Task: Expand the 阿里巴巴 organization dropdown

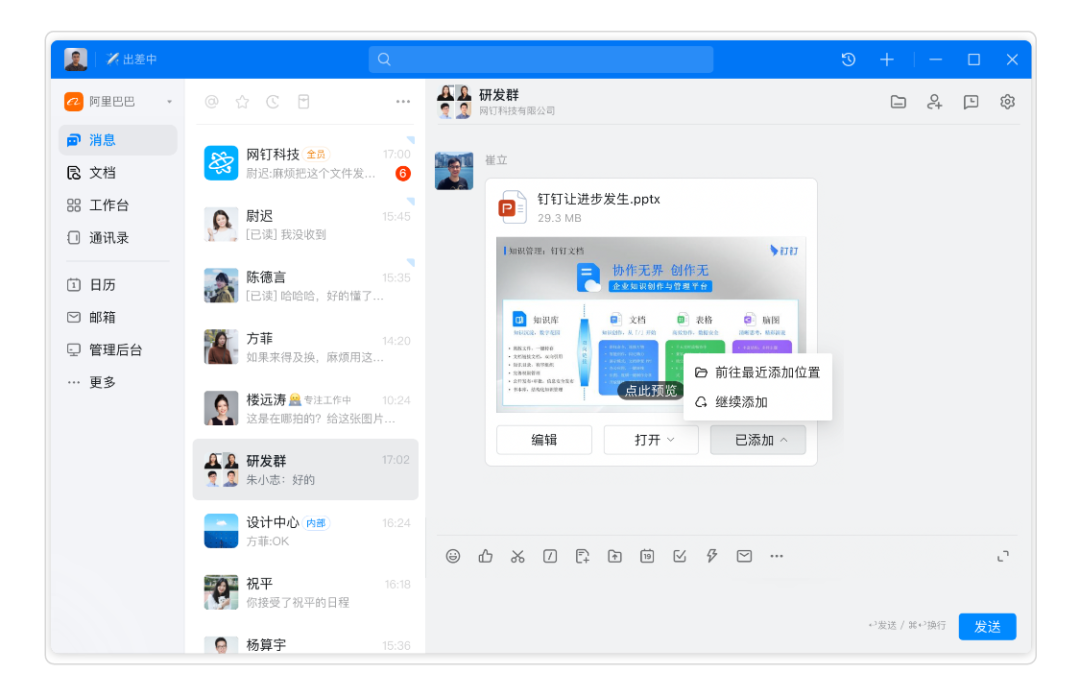Action: pos(169,102)
